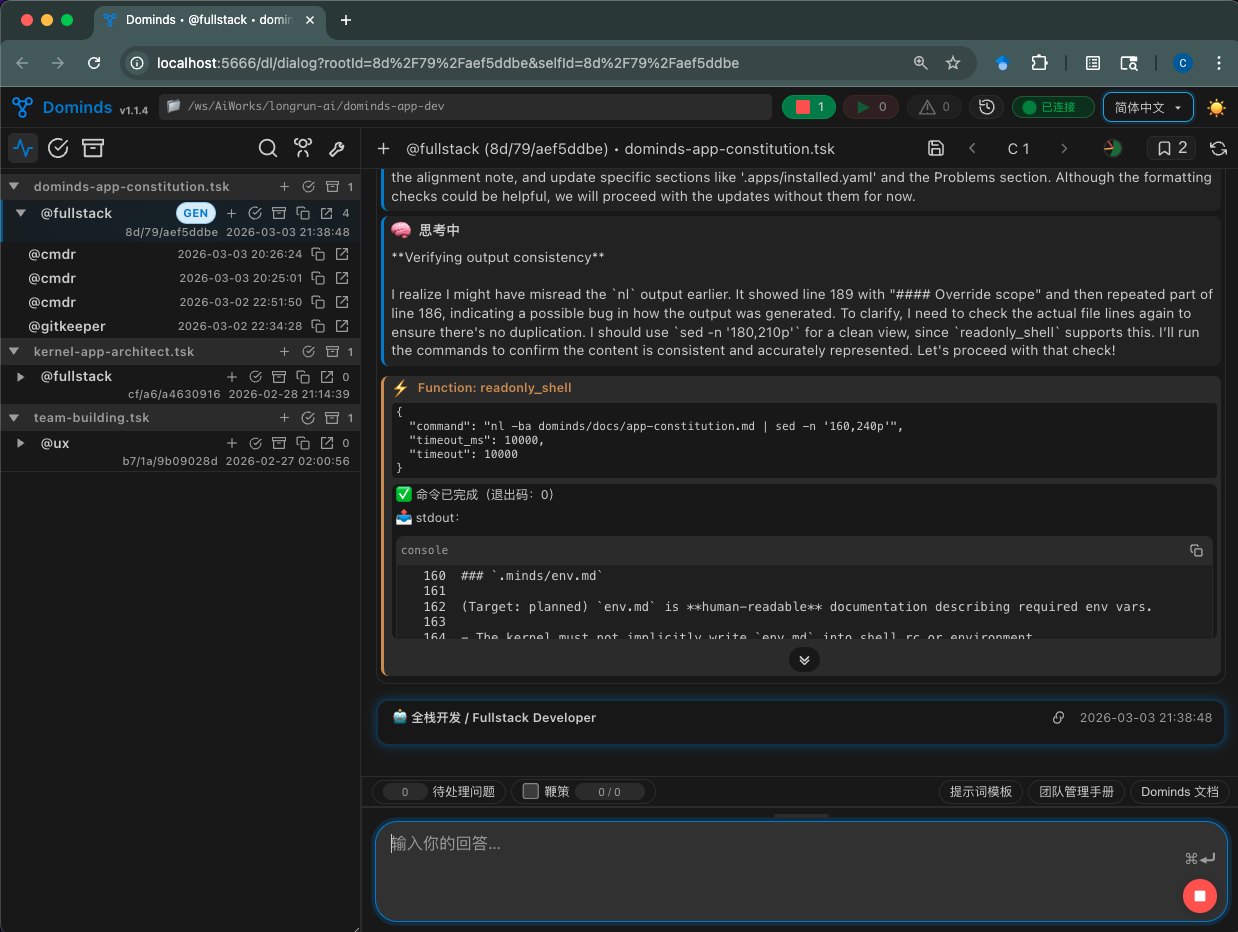Open the 提示词模板 button

coord(980,791)
